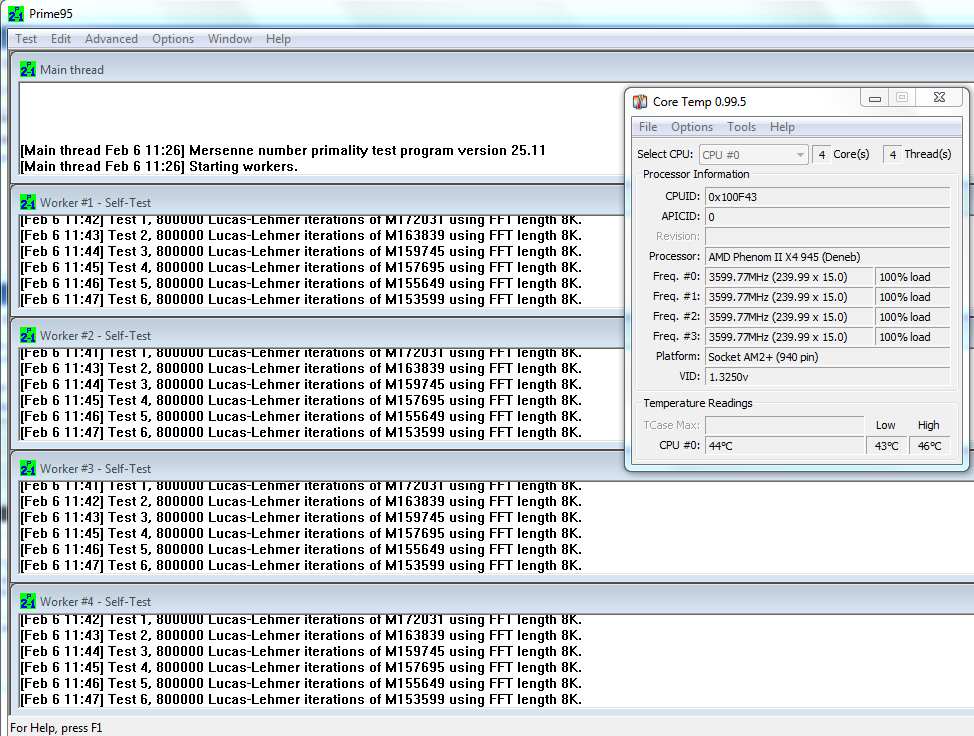This screenshot has width=974, height=736.
Task: Click the APICID field value
Action: (x=827, y=217)
